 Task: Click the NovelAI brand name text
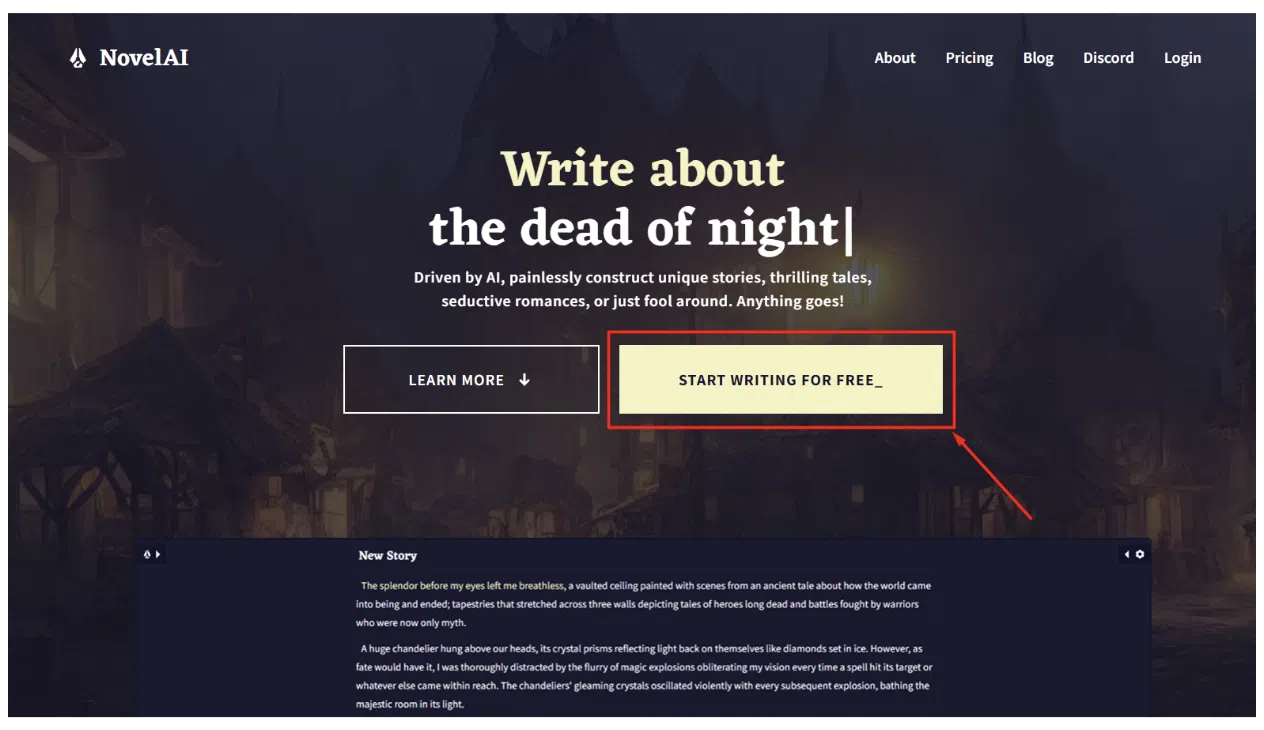pos(144,58)
